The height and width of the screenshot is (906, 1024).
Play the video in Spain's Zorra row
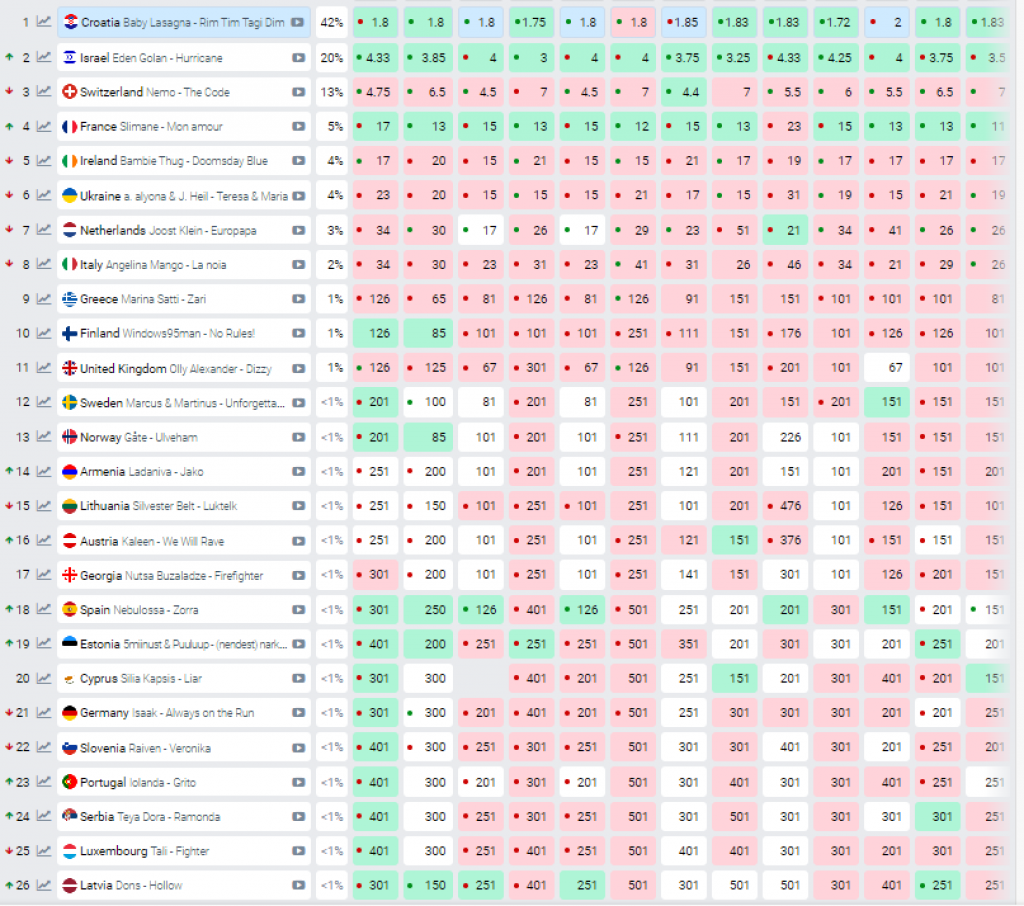click(298, 609)
